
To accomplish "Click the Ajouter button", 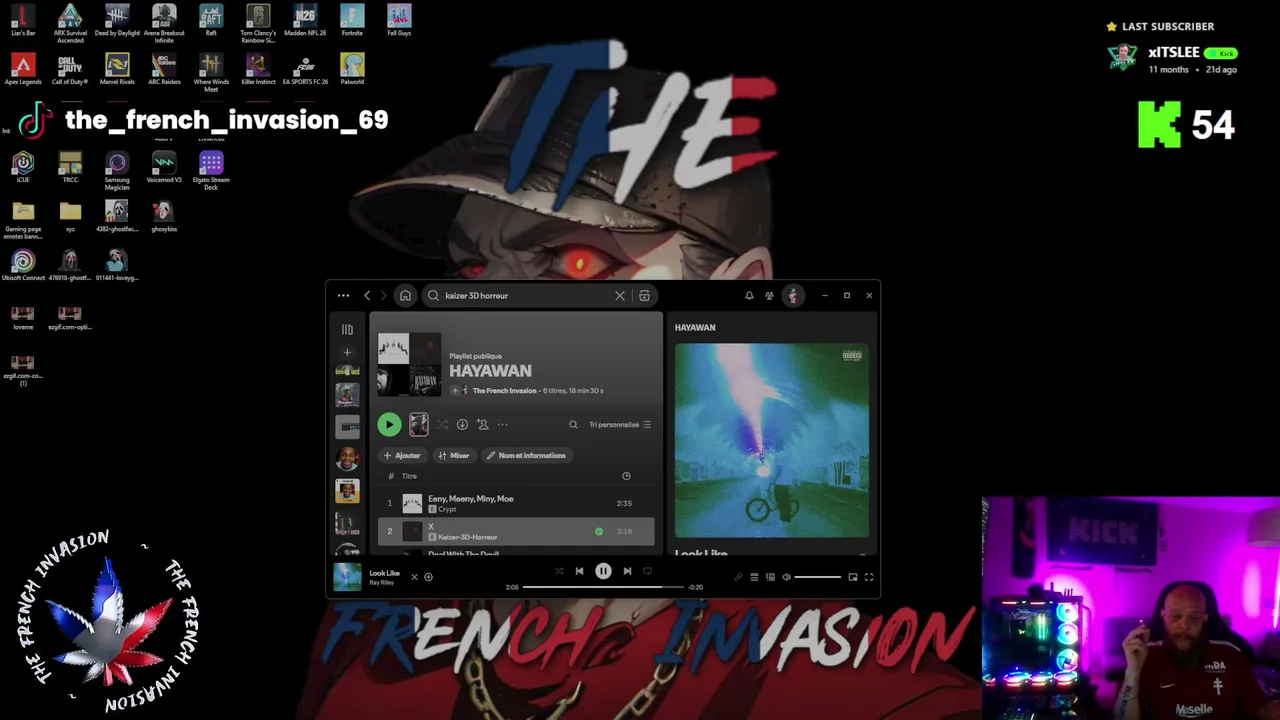I will [x=402, y=456].
